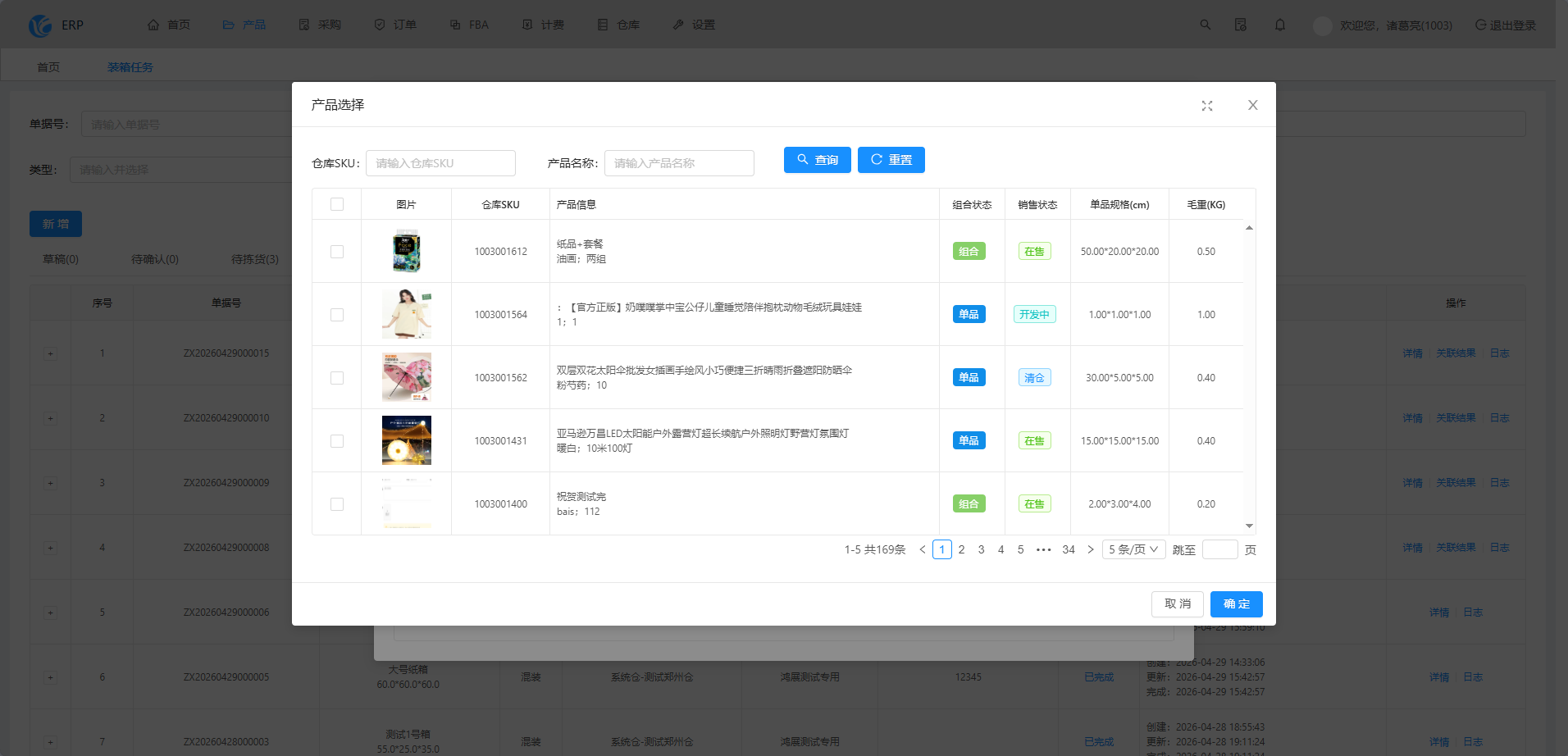Select the checkbox for SKU 1003001431

pos(337,441)
